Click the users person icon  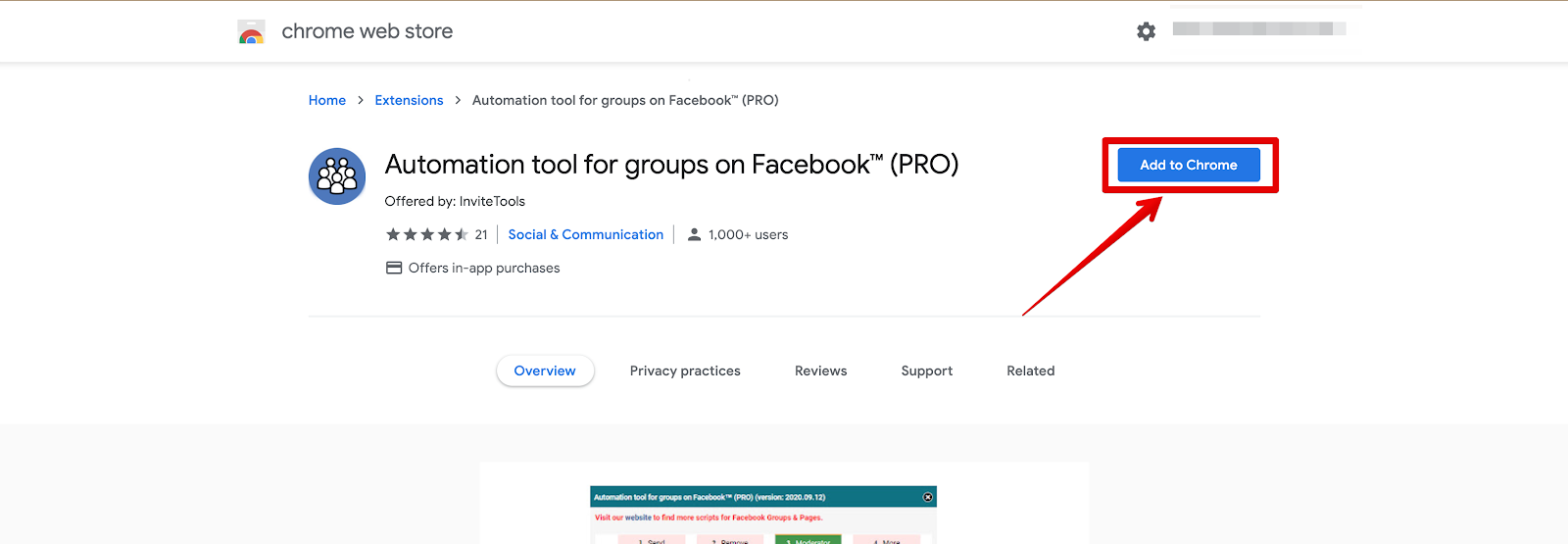point(694,234)
